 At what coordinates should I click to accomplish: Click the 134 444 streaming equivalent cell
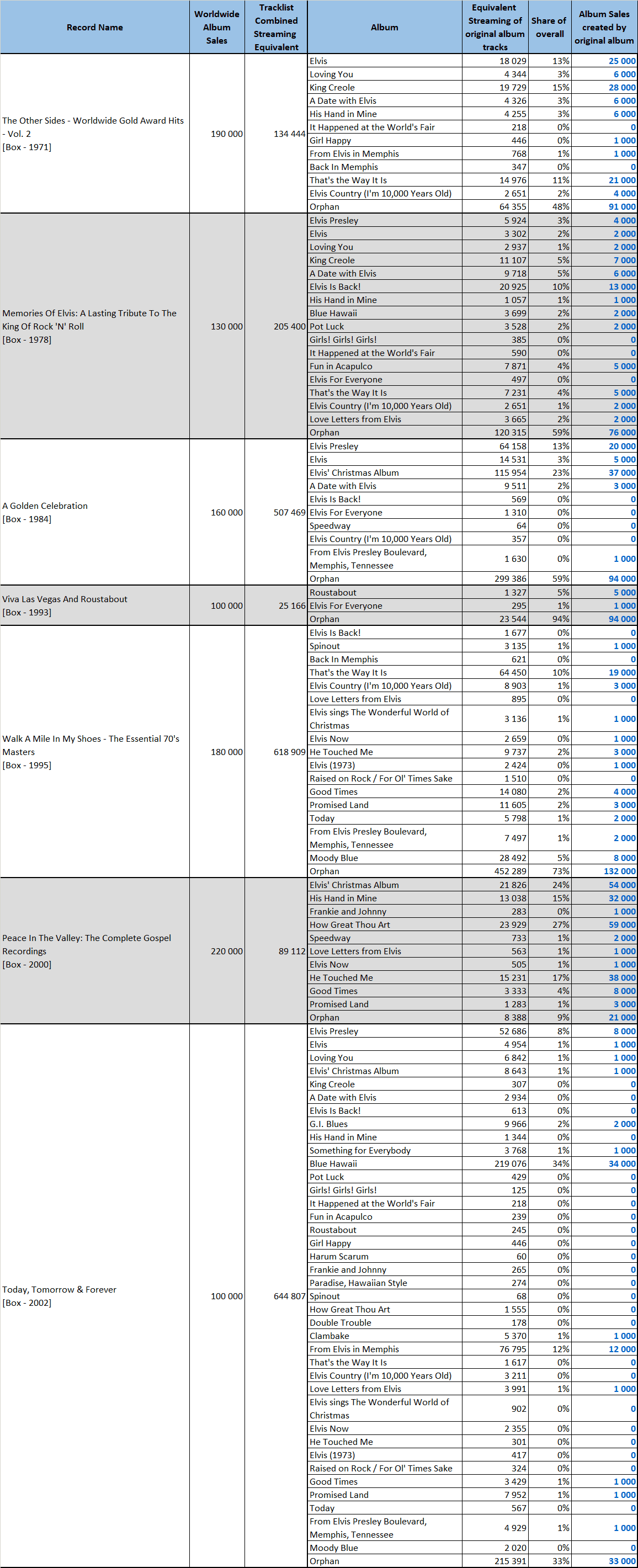point(276,134)
